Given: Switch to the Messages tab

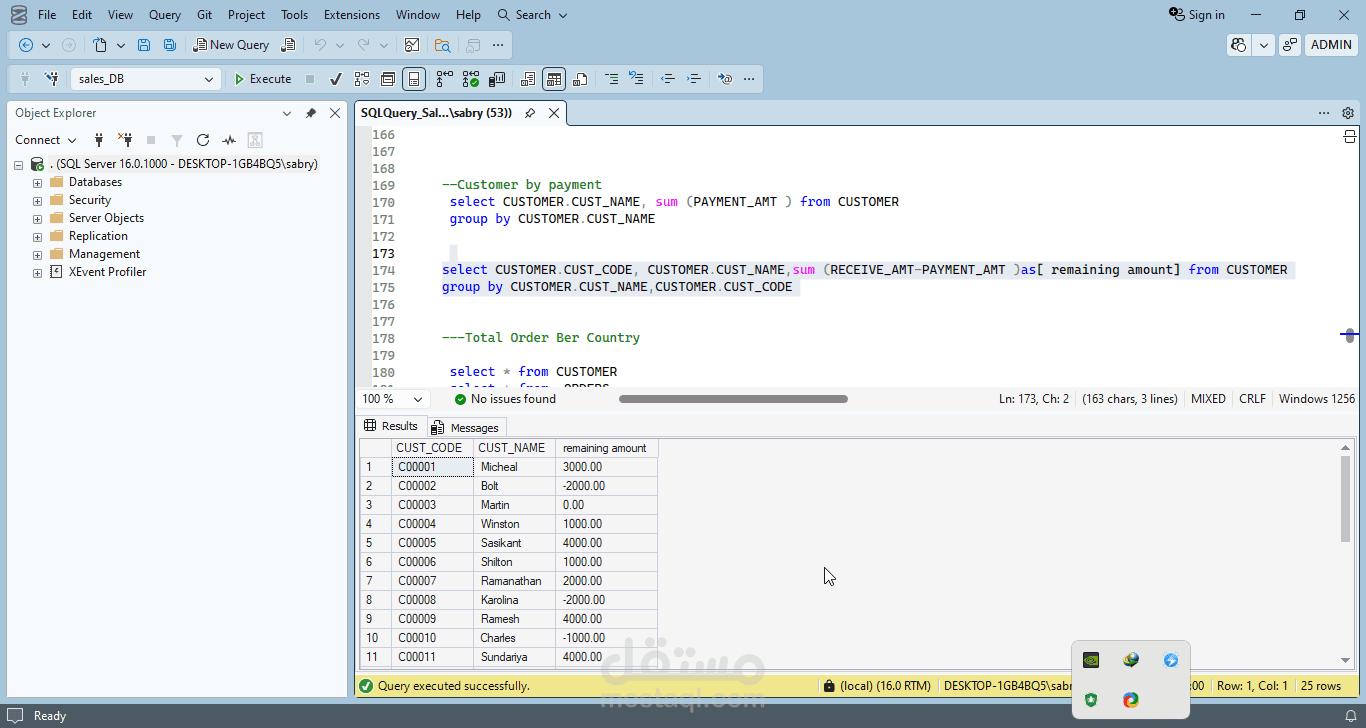Looking at the screenshot, I should [x=465, y=427].
